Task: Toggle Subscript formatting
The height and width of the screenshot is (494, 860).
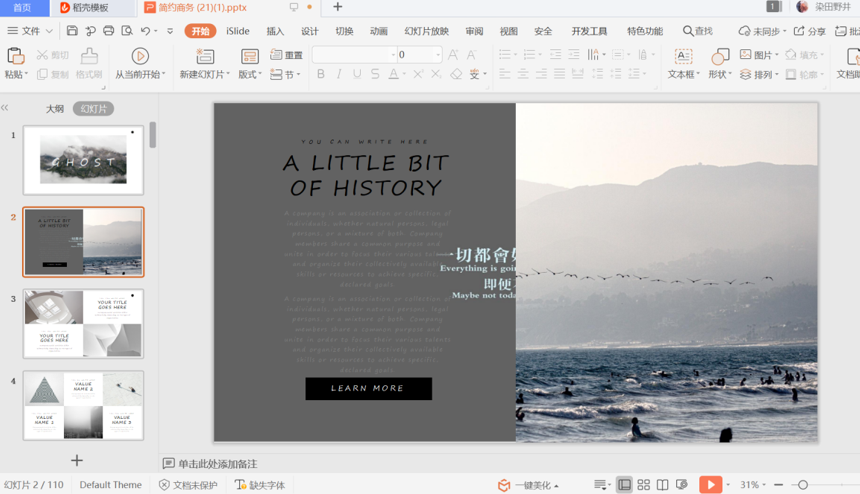Action: point(436,74)
